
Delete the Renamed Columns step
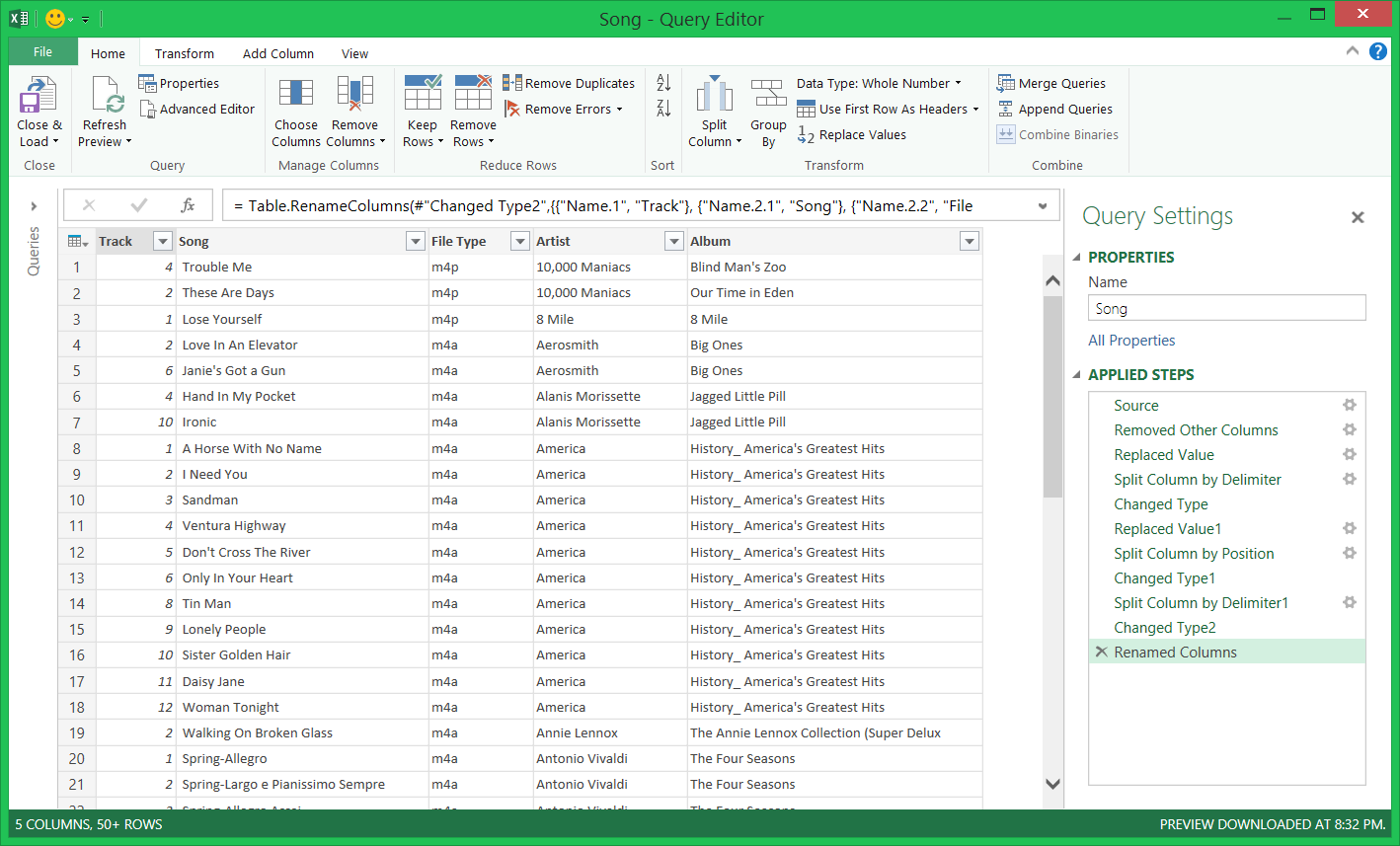1100,653
